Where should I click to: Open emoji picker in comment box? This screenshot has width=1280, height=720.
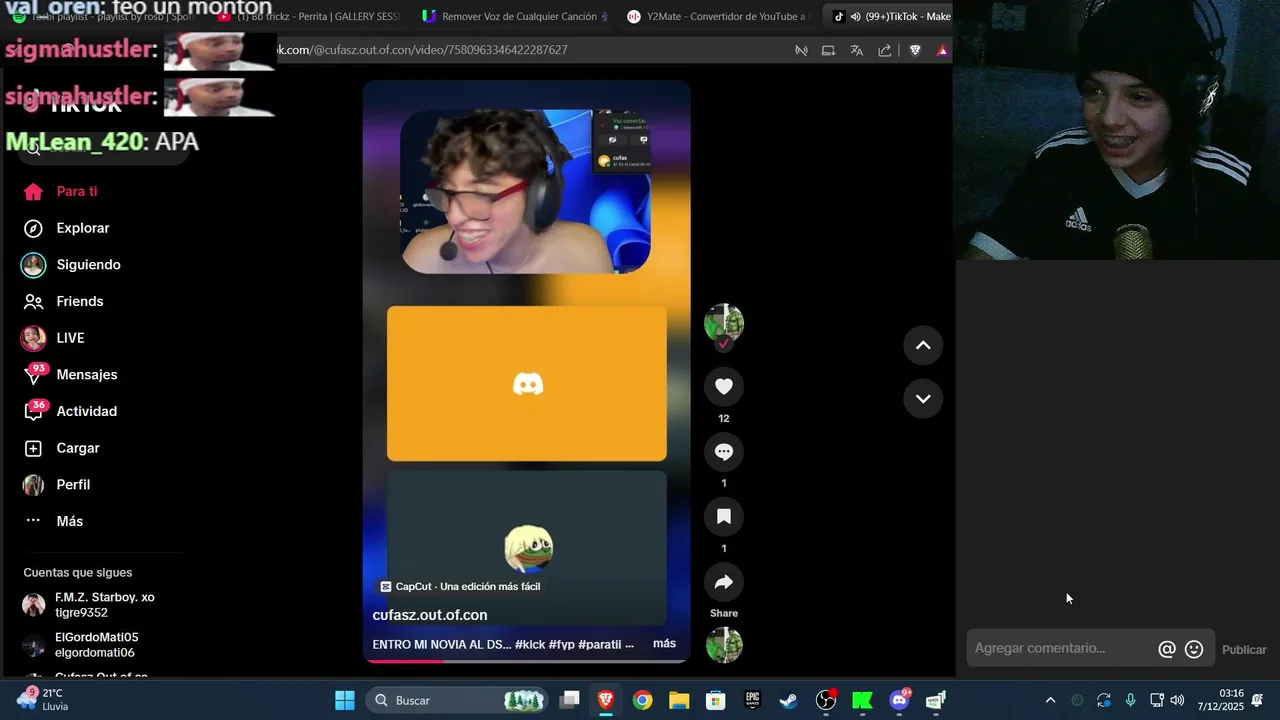point(1194,649)
